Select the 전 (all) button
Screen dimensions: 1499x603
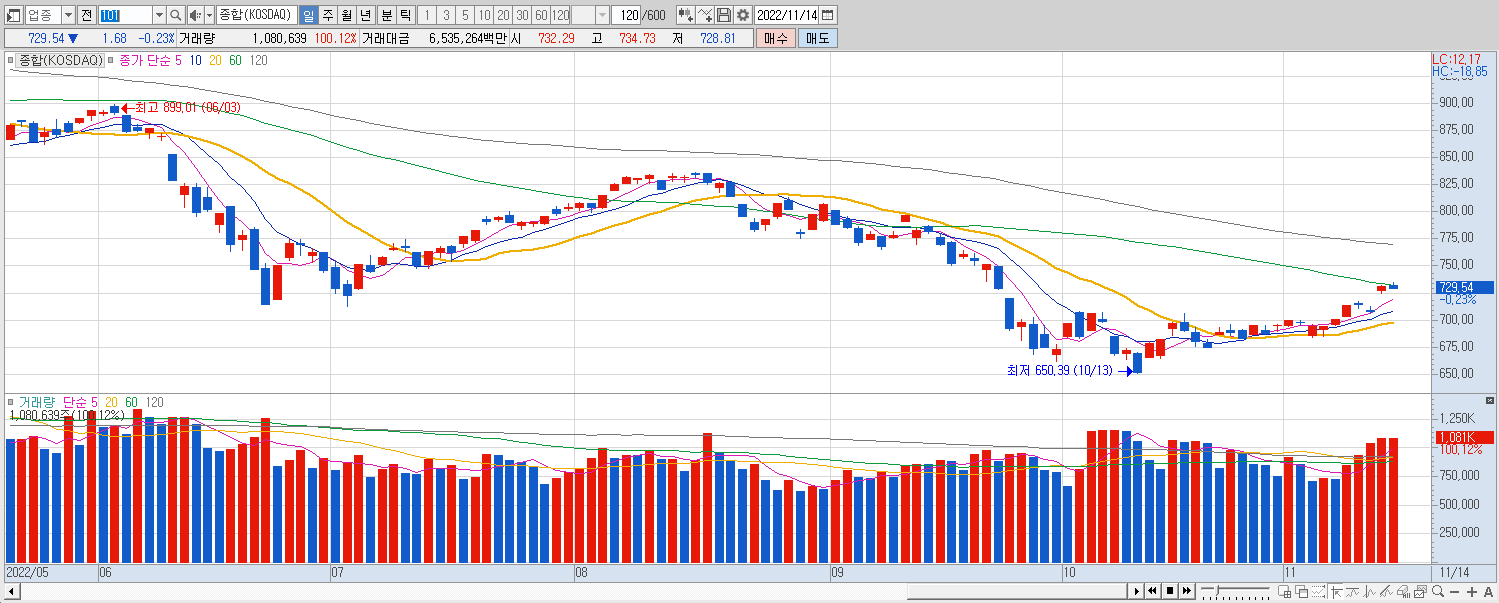86,15
